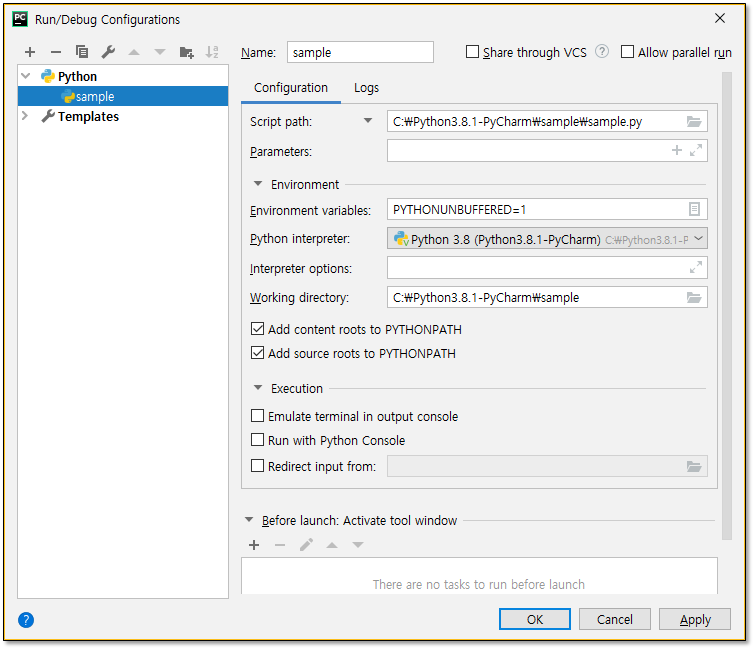Open the wrench icon to edit templates

click(108, 52)
